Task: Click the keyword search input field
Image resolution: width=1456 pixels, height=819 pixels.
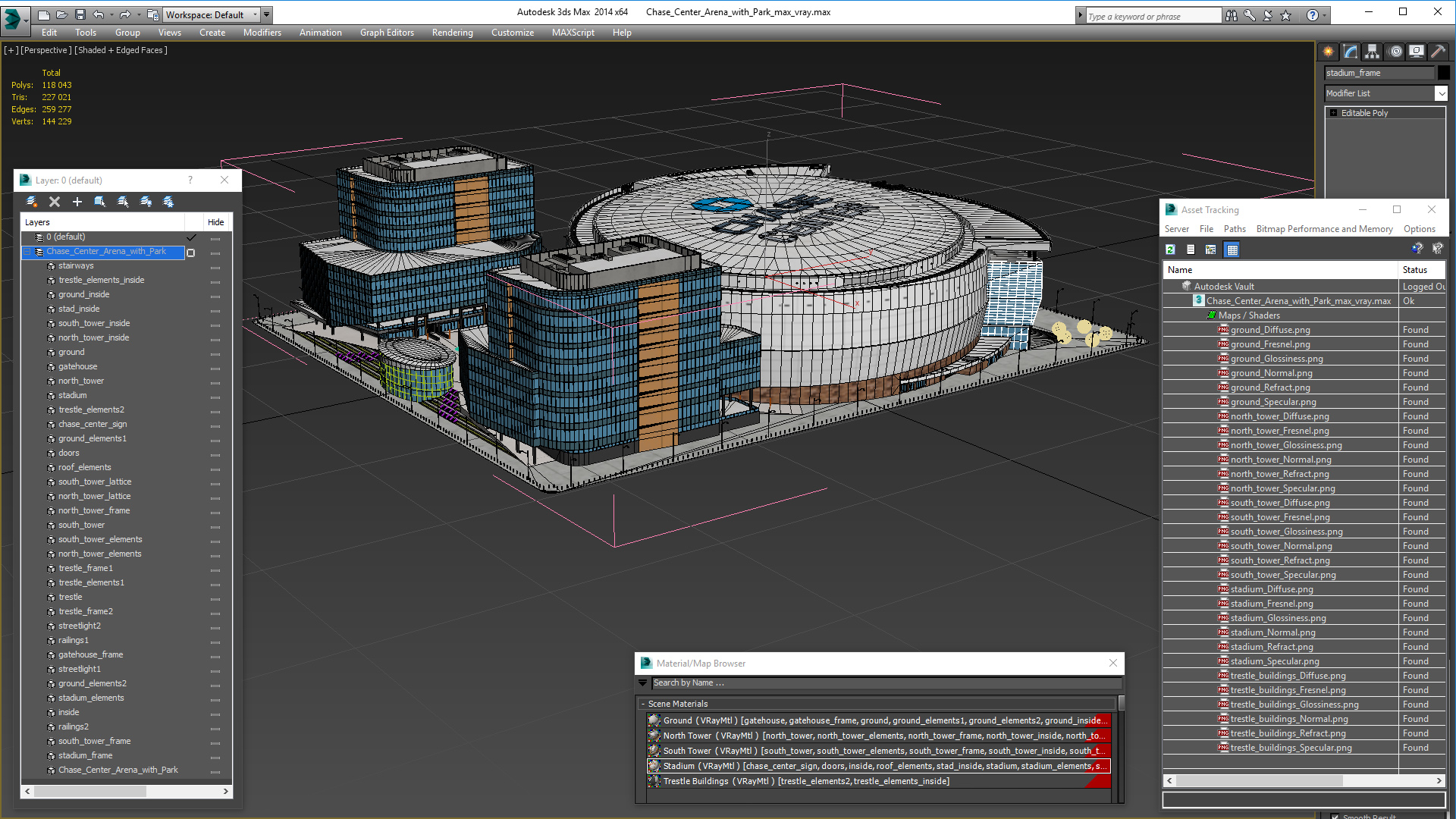Action: (x=1154, y=16)
